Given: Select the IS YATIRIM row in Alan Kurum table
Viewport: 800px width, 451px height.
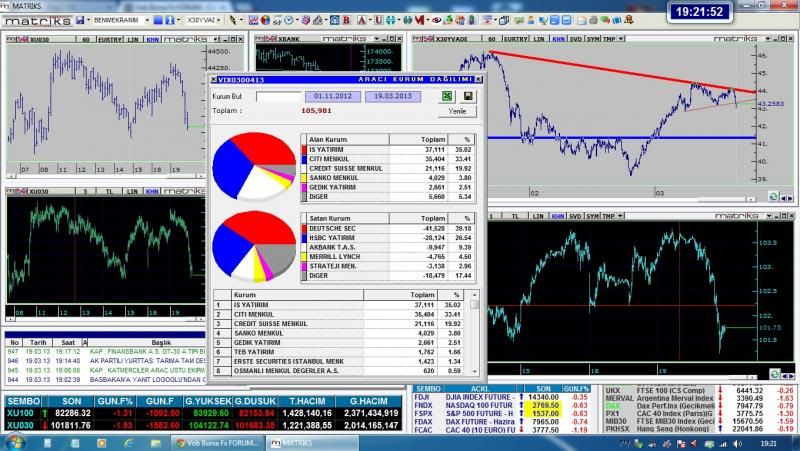Looking at the screenshot, I should (x=388, y=149).
